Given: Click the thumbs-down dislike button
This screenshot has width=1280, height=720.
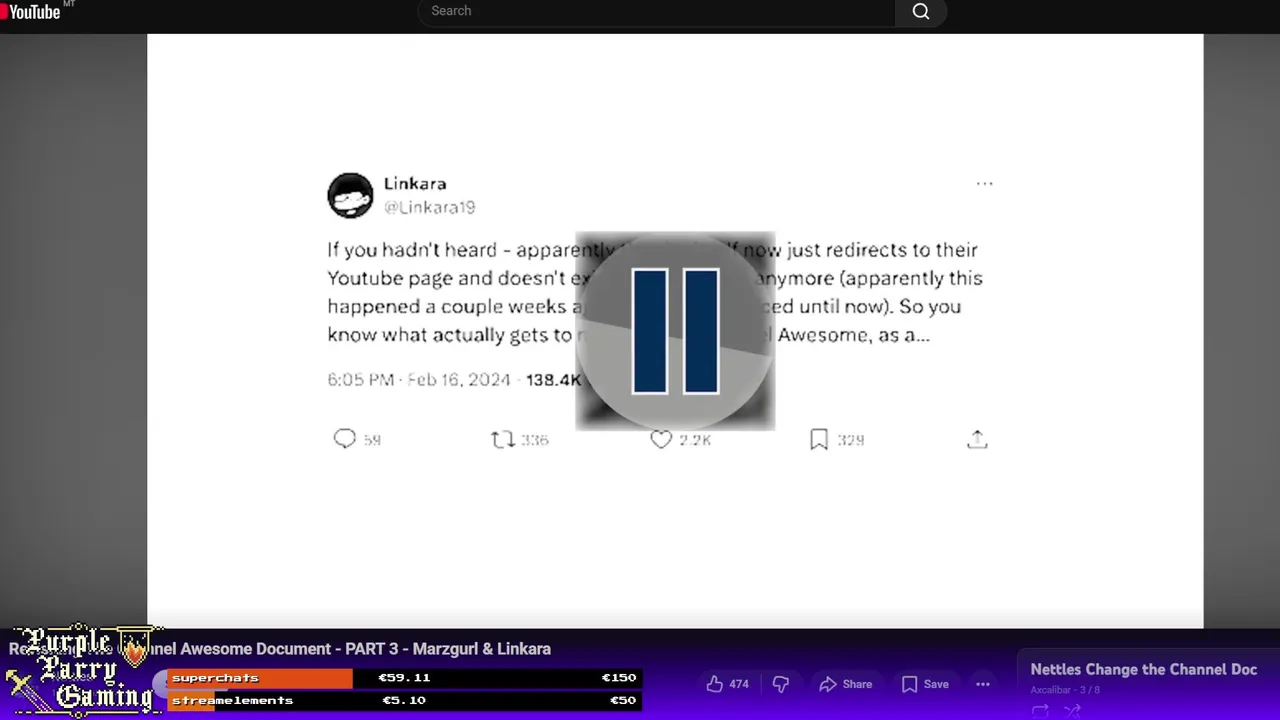Looking at the screenshot, I should [x=781, y=684].
